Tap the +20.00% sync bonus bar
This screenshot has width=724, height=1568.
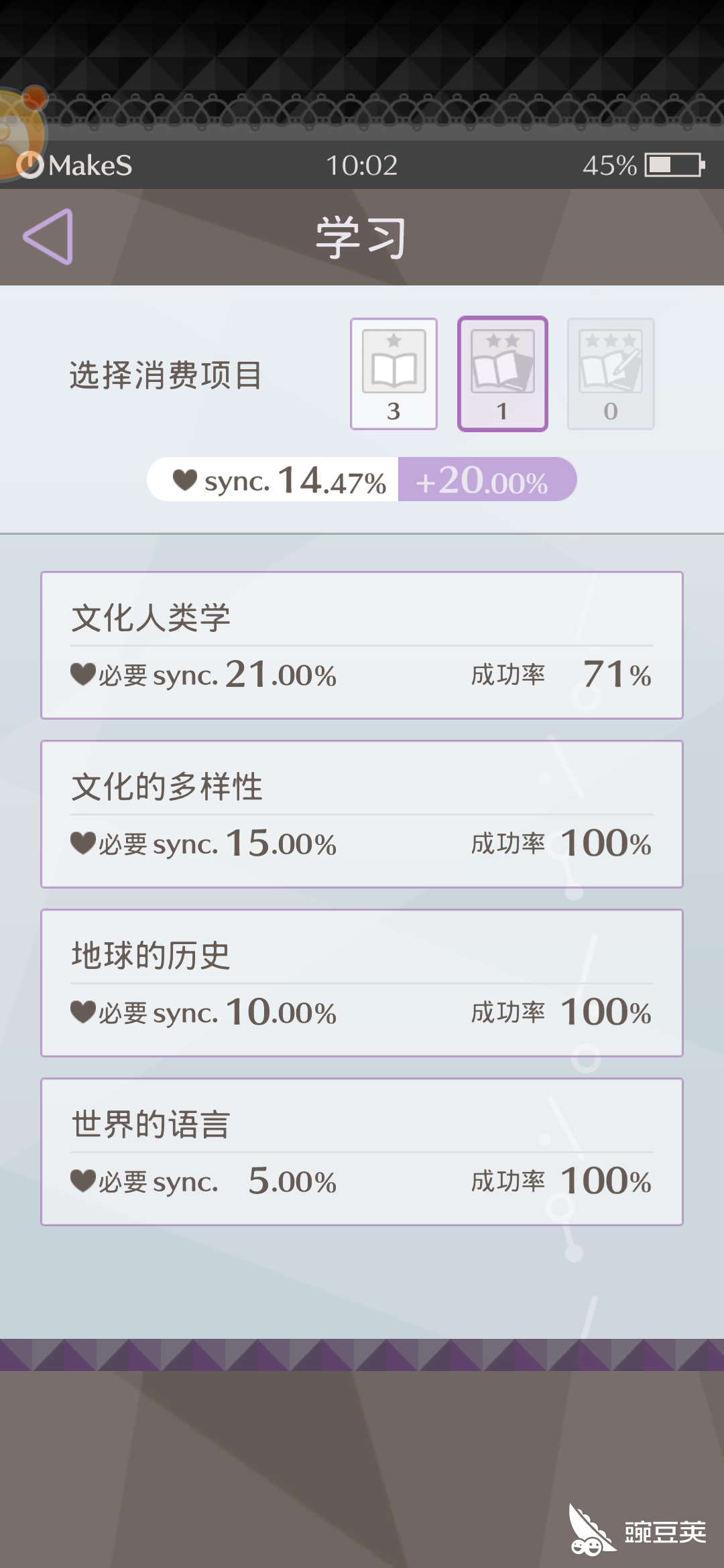click(486, 480)
